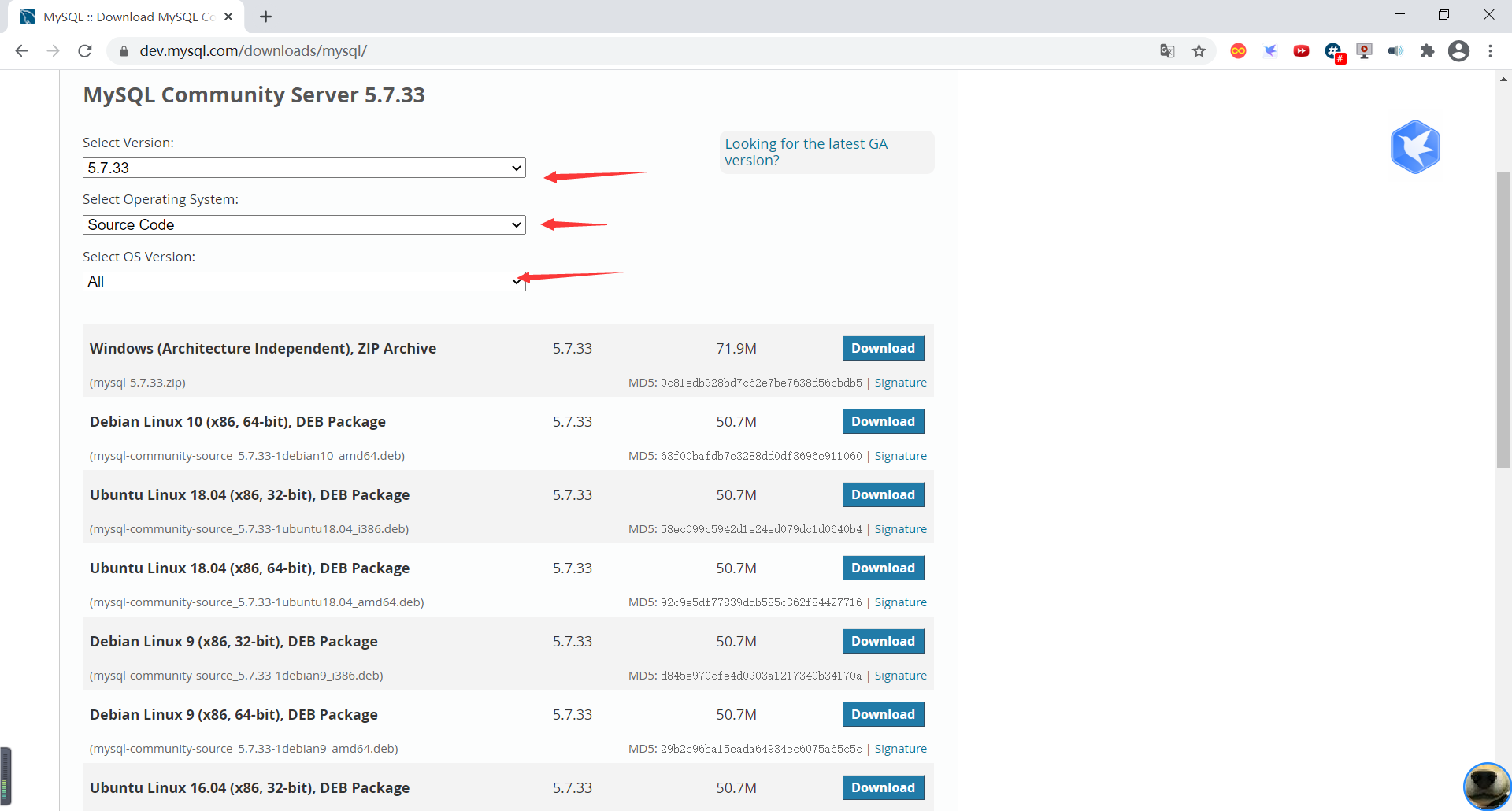Image resolution: width=1512 pixels, height=811 pixels.
Task: Download Debian Linux 9 32-bit DEB Package
Action: (883, 641)
